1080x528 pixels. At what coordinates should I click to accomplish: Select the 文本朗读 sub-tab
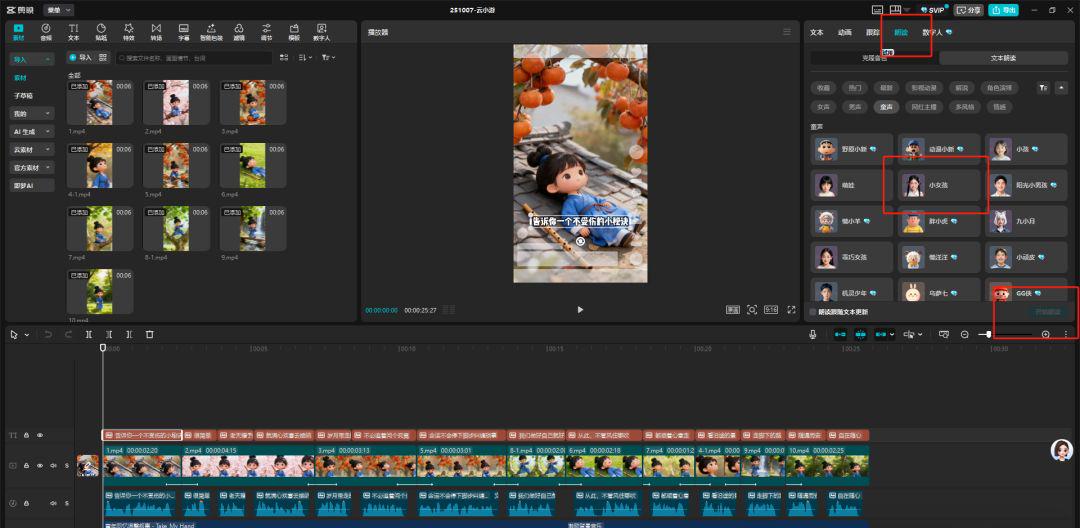(1003, 59)
